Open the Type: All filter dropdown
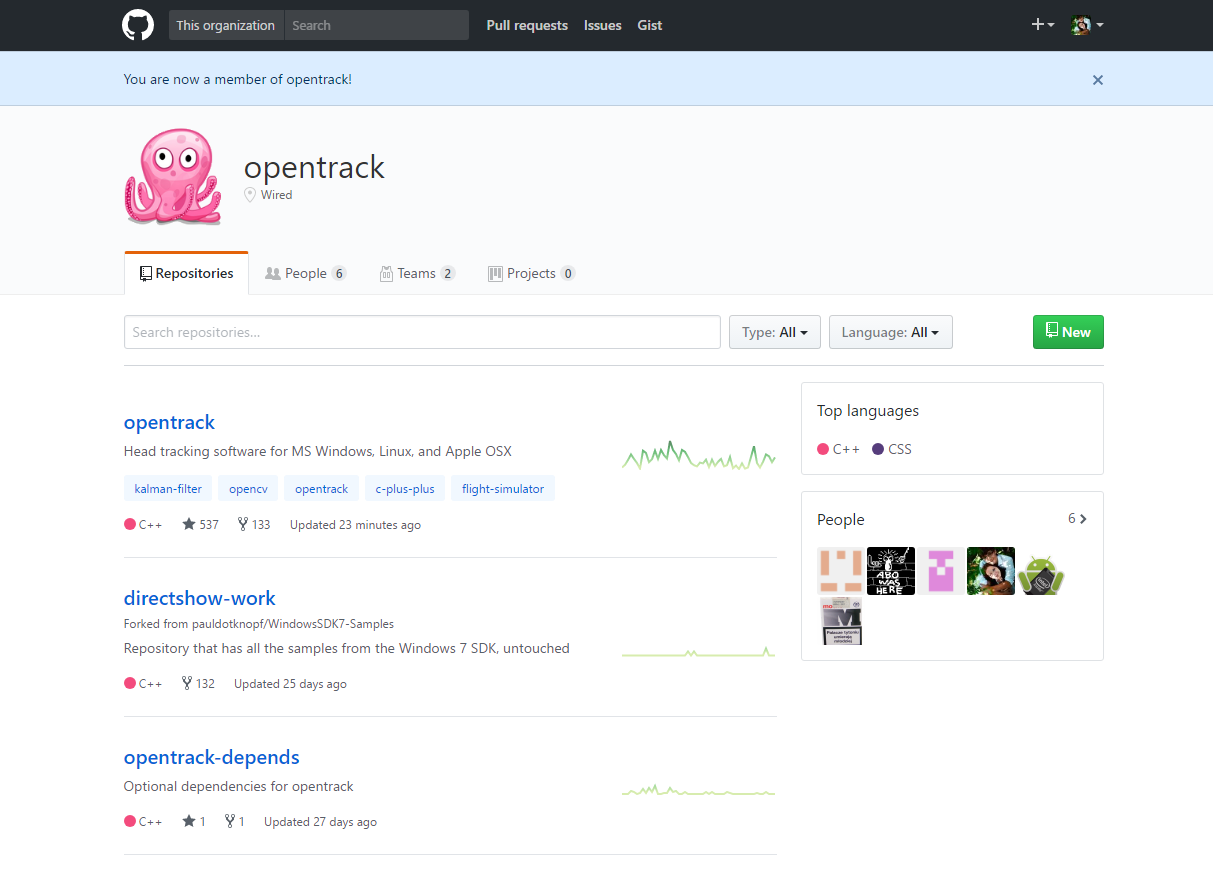This screenshot has width=1213, height=869. (775, 332)
